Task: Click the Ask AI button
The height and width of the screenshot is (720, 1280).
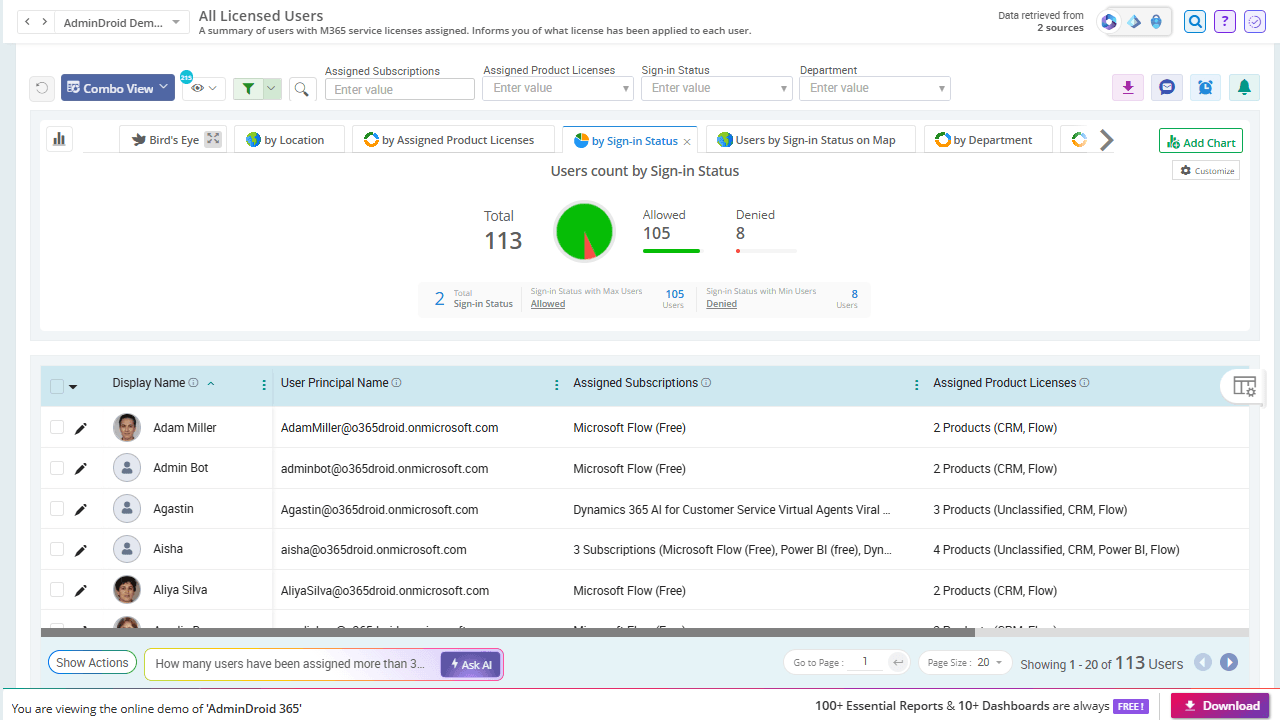Action: coord(471,664)
